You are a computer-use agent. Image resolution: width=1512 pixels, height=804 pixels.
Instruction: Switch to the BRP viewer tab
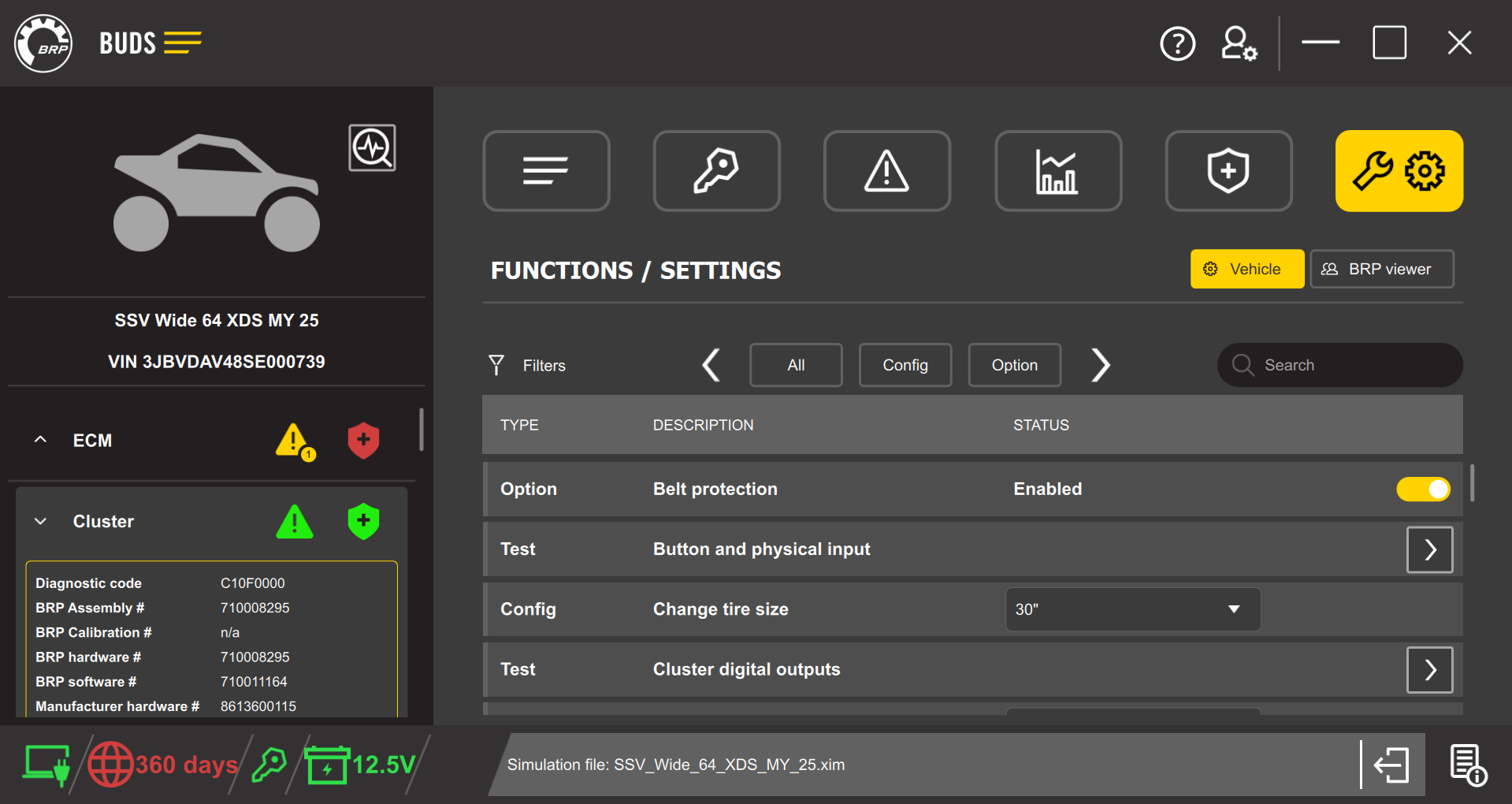(1381, 270)
